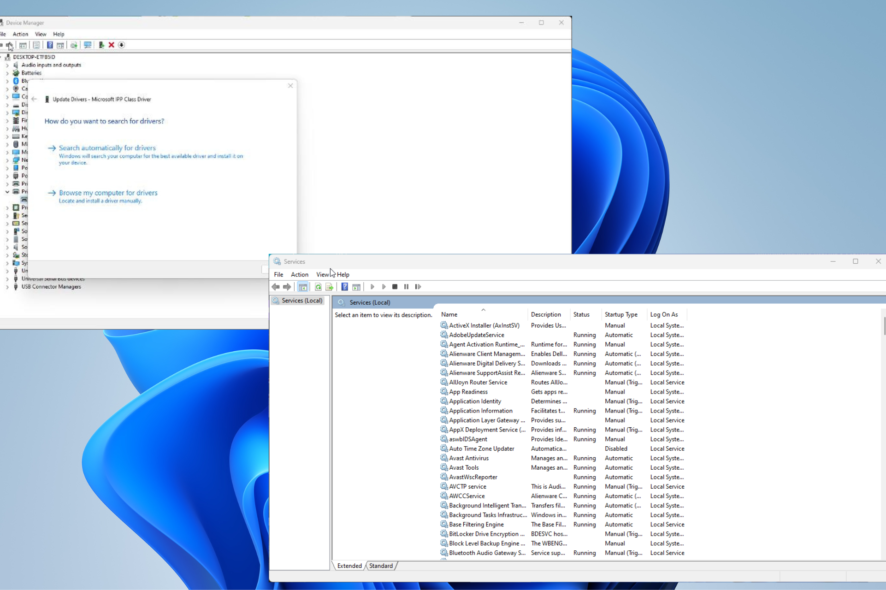Click the AdobeUpdateService gear icon
Image resolution: width=886 pixels, height=590 pixels.
(444, 335)
